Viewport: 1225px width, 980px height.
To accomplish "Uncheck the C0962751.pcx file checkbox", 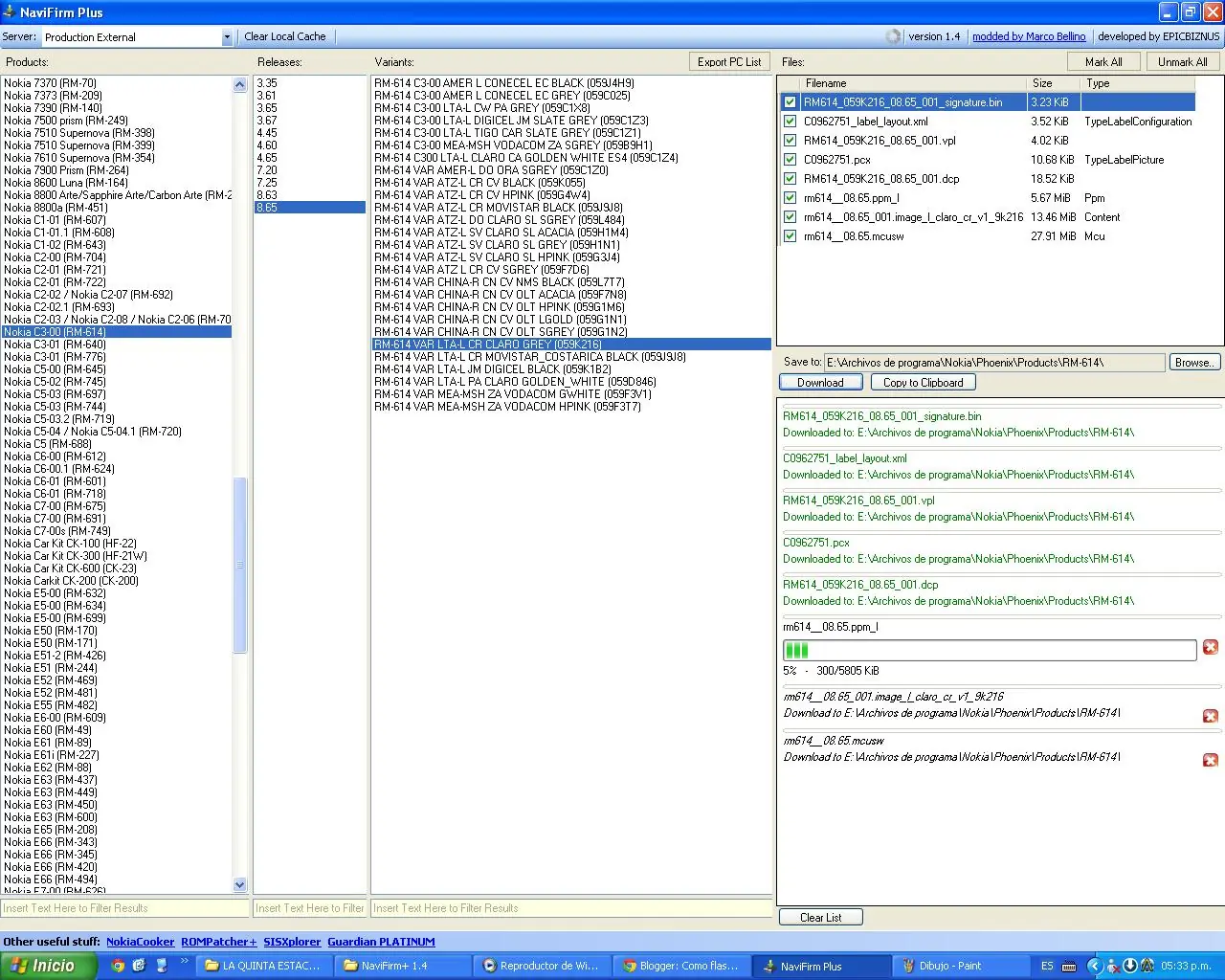I will (x=790, y=160).
